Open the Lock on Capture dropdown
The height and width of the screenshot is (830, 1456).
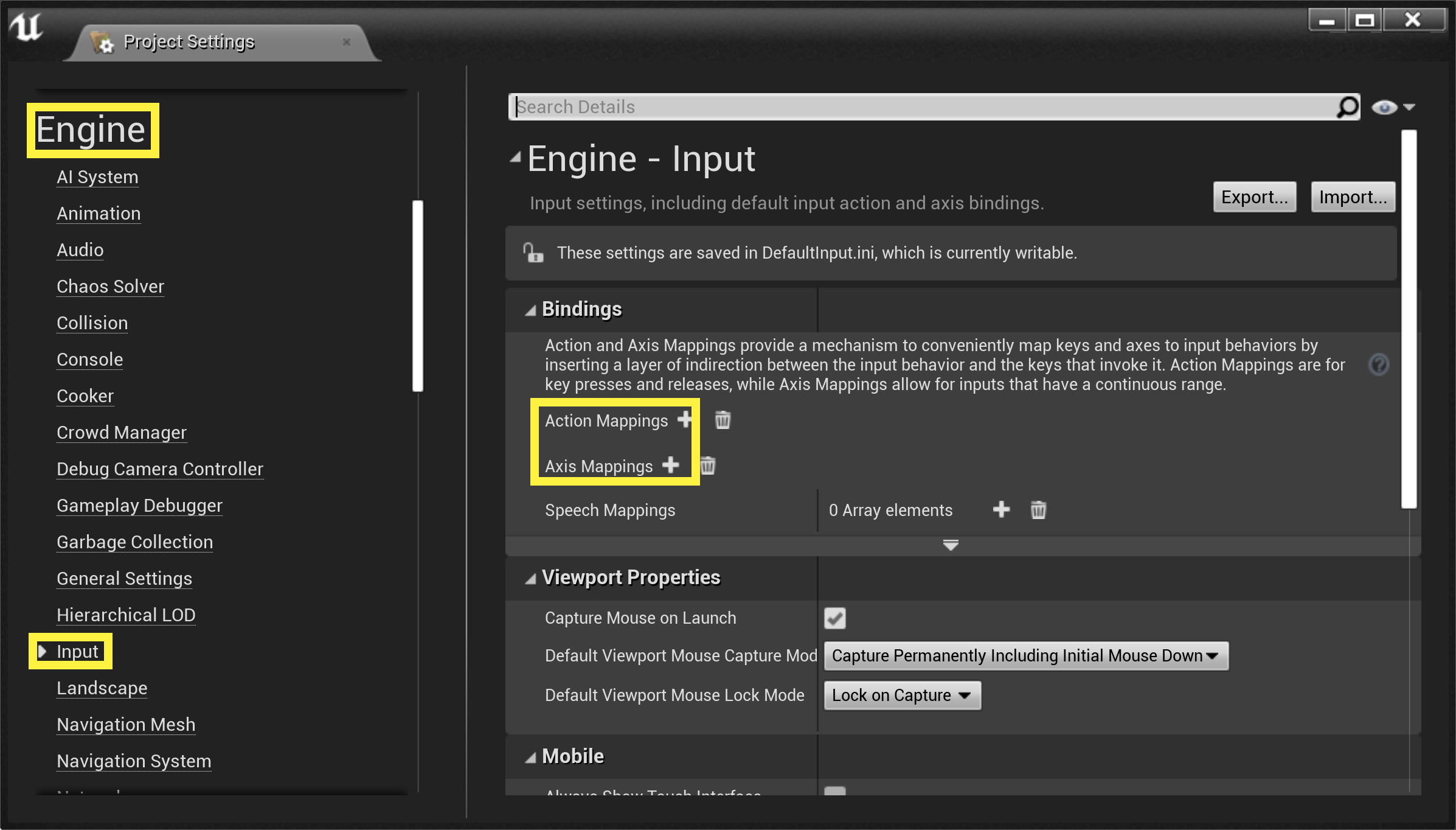pos(902,696)
